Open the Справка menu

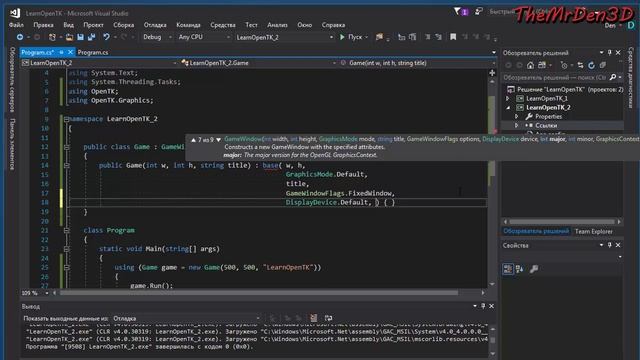pos(333,25)
